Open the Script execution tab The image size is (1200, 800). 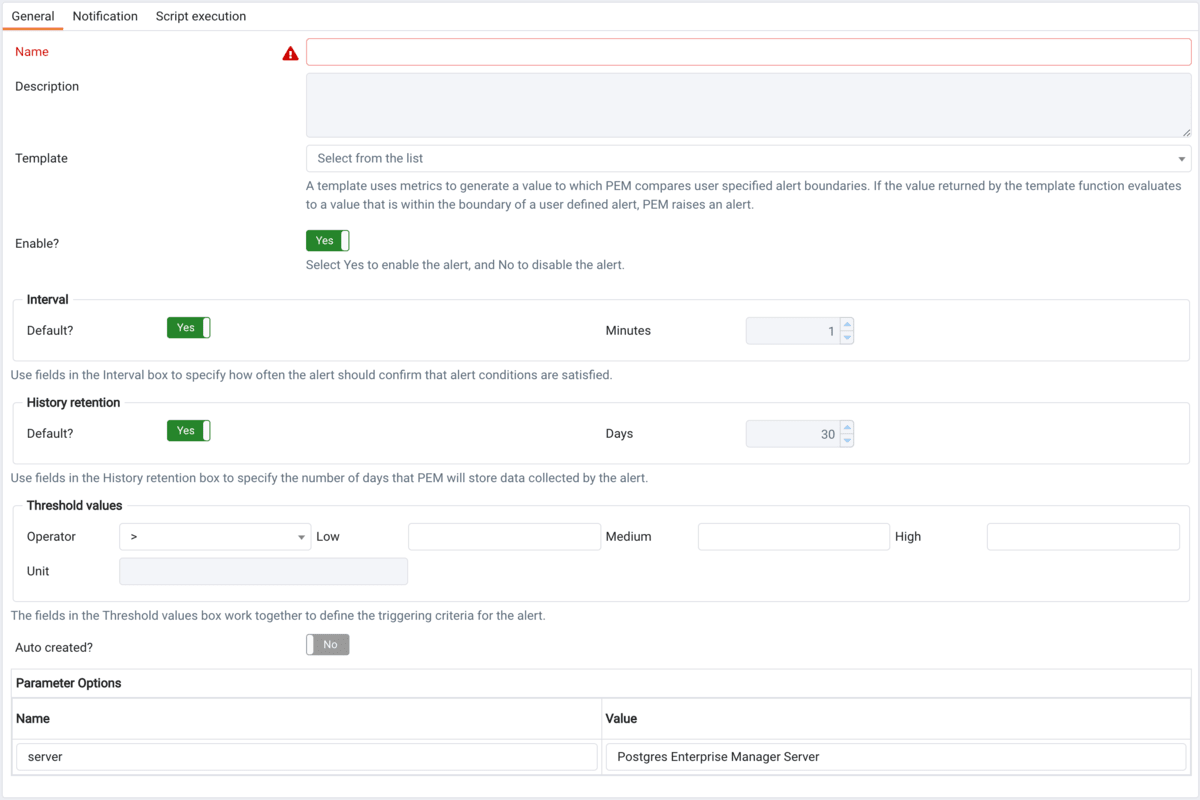pyautogui.click(x=201, y=16)
